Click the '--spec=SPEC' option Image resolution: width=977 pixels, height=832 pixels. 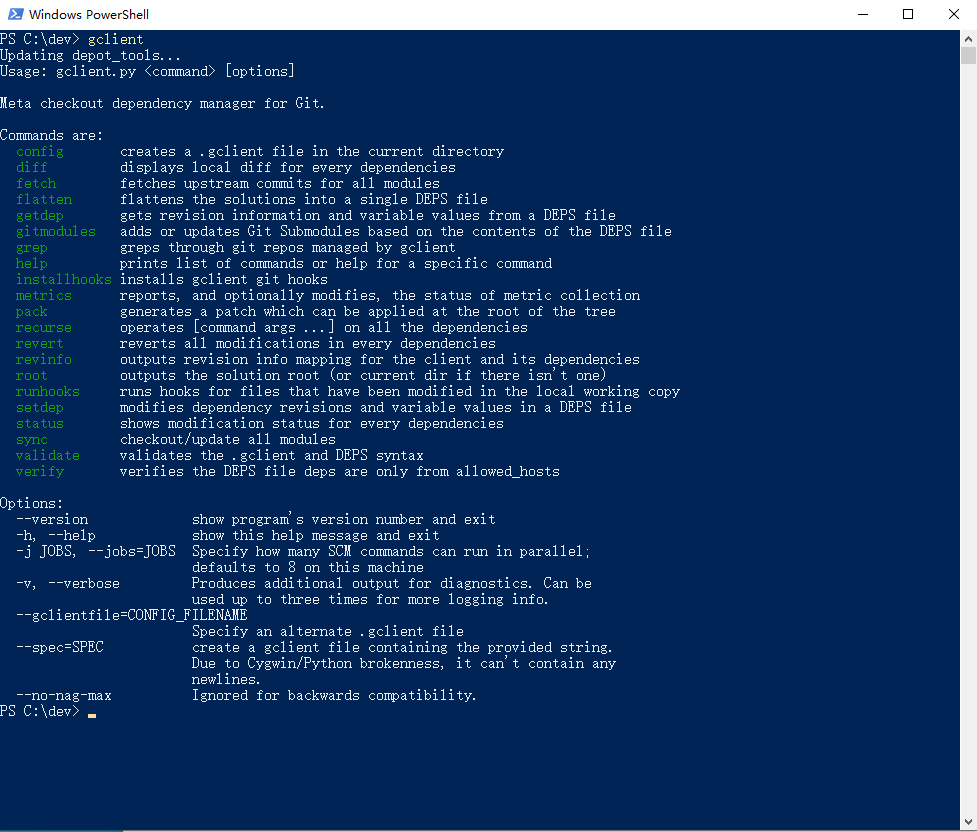pos(60,648)
